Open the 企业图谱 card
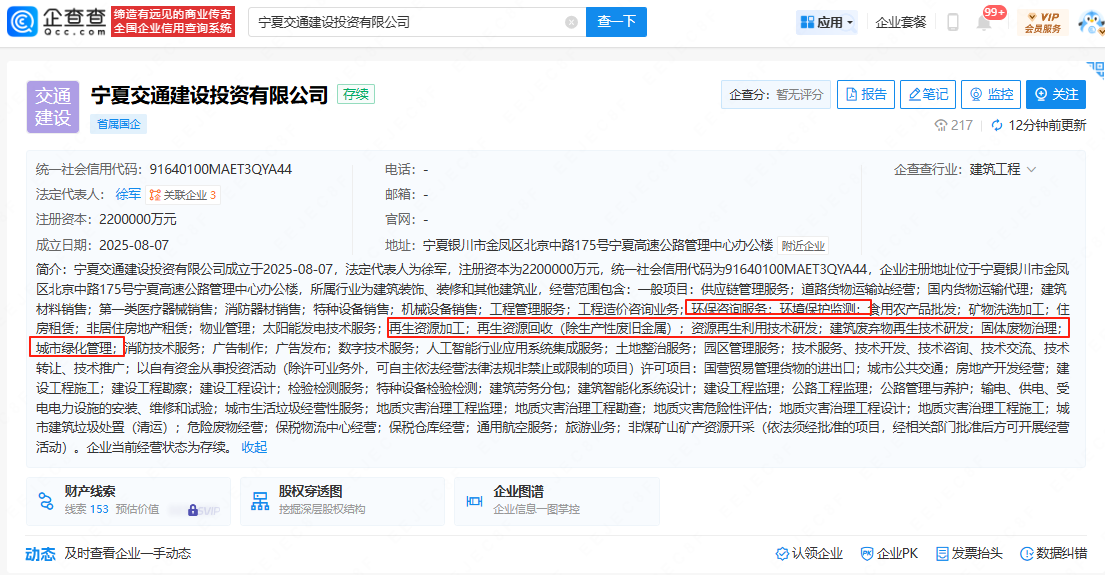This screenshot has width=1105, height=575. pos(557,501)
